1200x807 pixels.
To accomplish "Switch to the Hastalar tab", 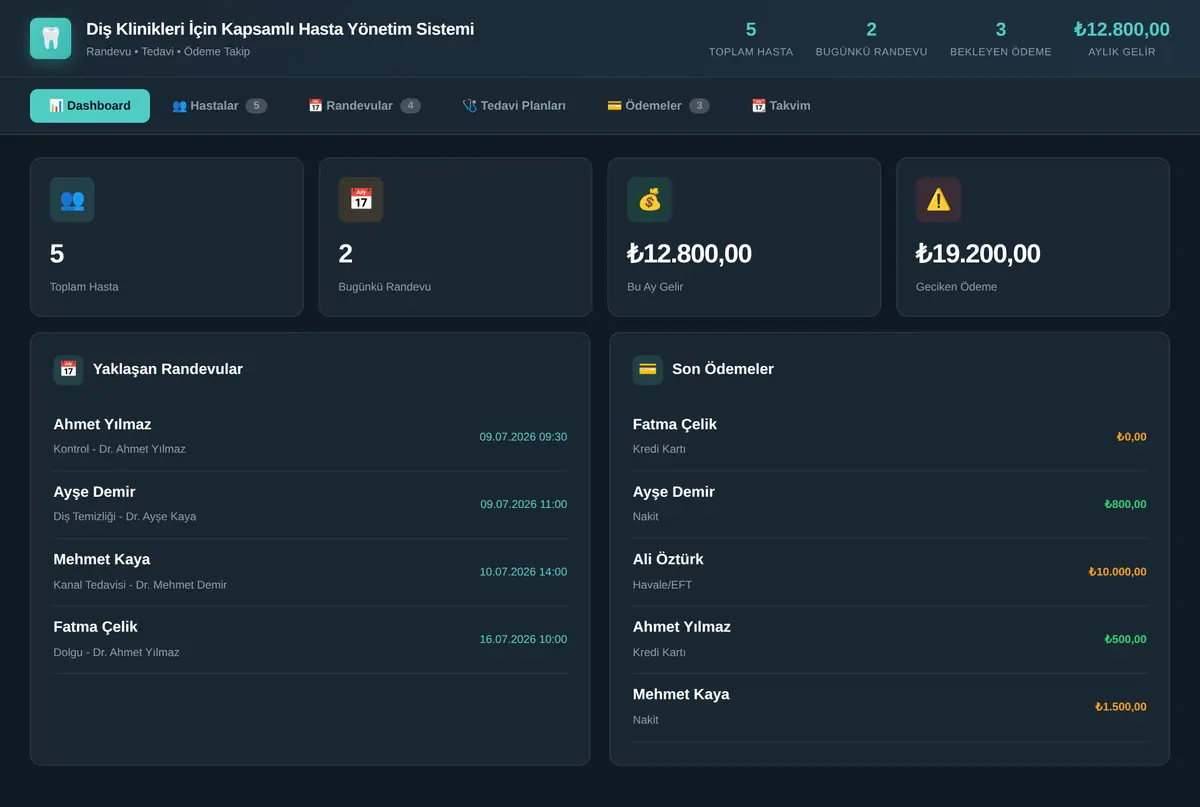I will click(219, 106).
